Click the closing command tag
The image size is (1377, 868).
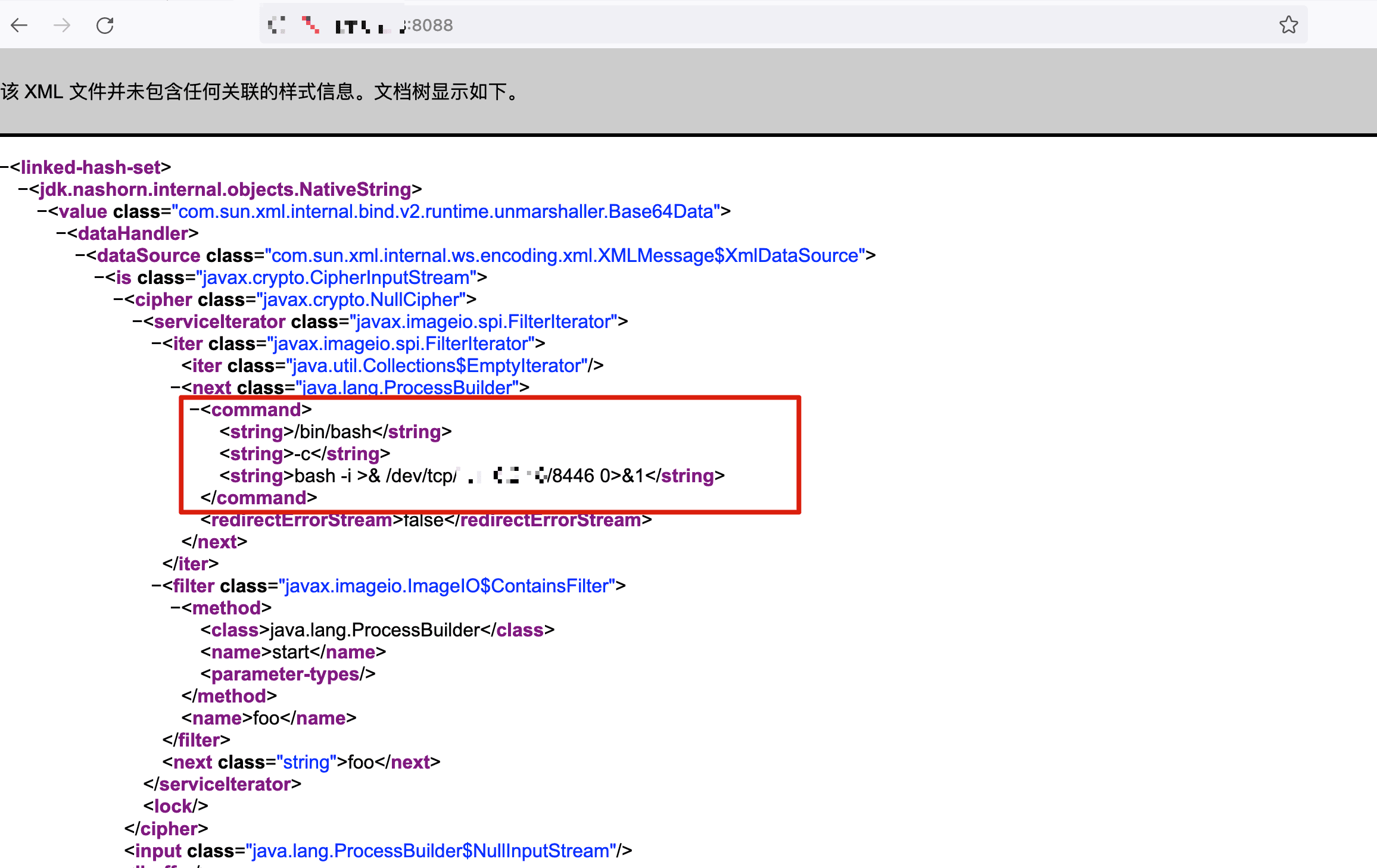258,498
